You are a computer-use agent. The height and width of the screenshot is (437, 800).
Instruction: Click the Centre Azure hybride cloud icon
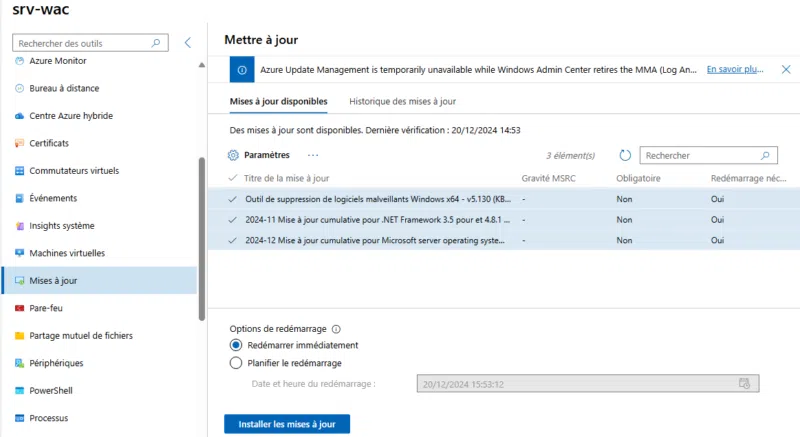(19, 116)
